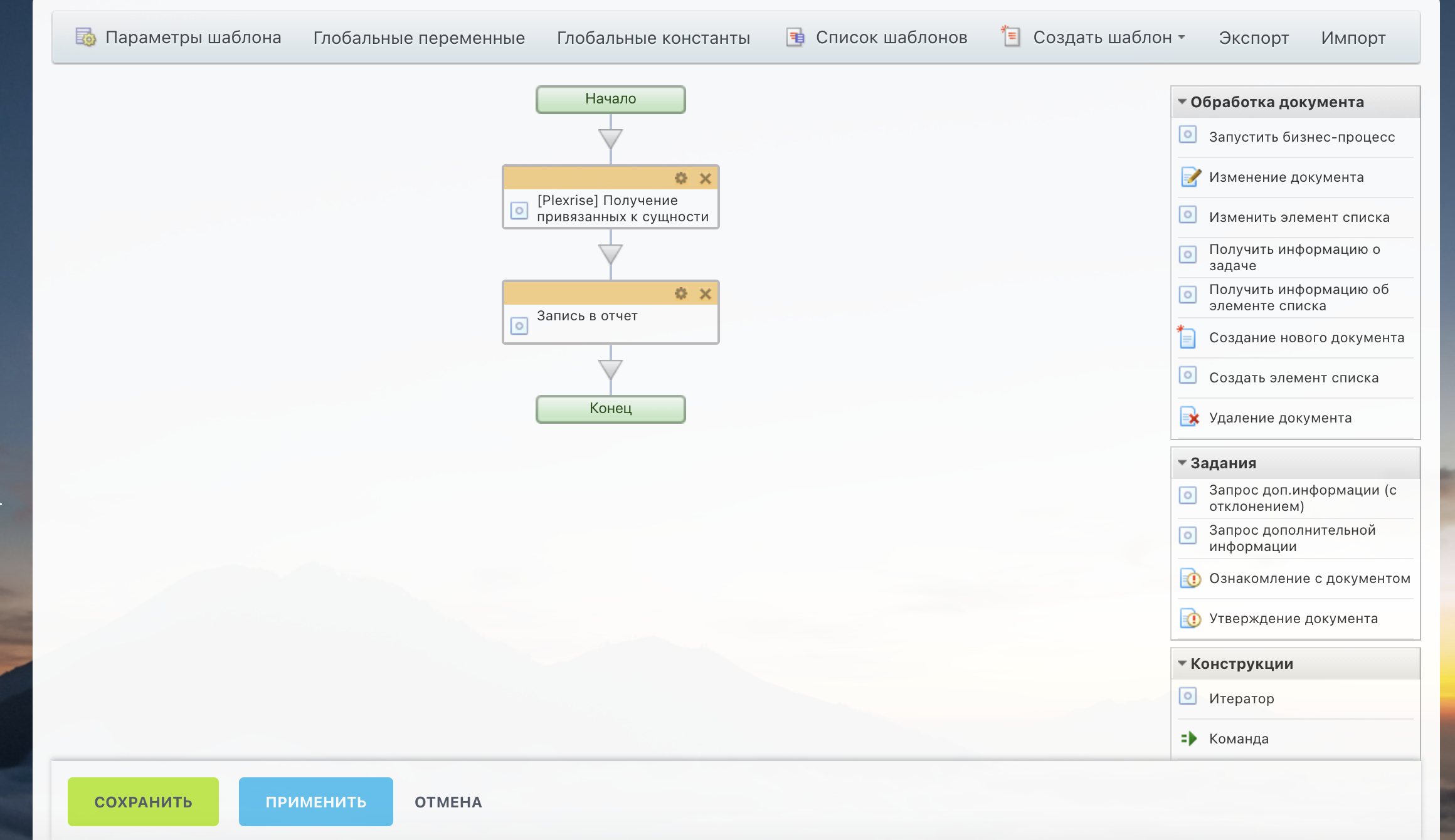Collapse the 'Конструкции' section

pos(1182,663)
